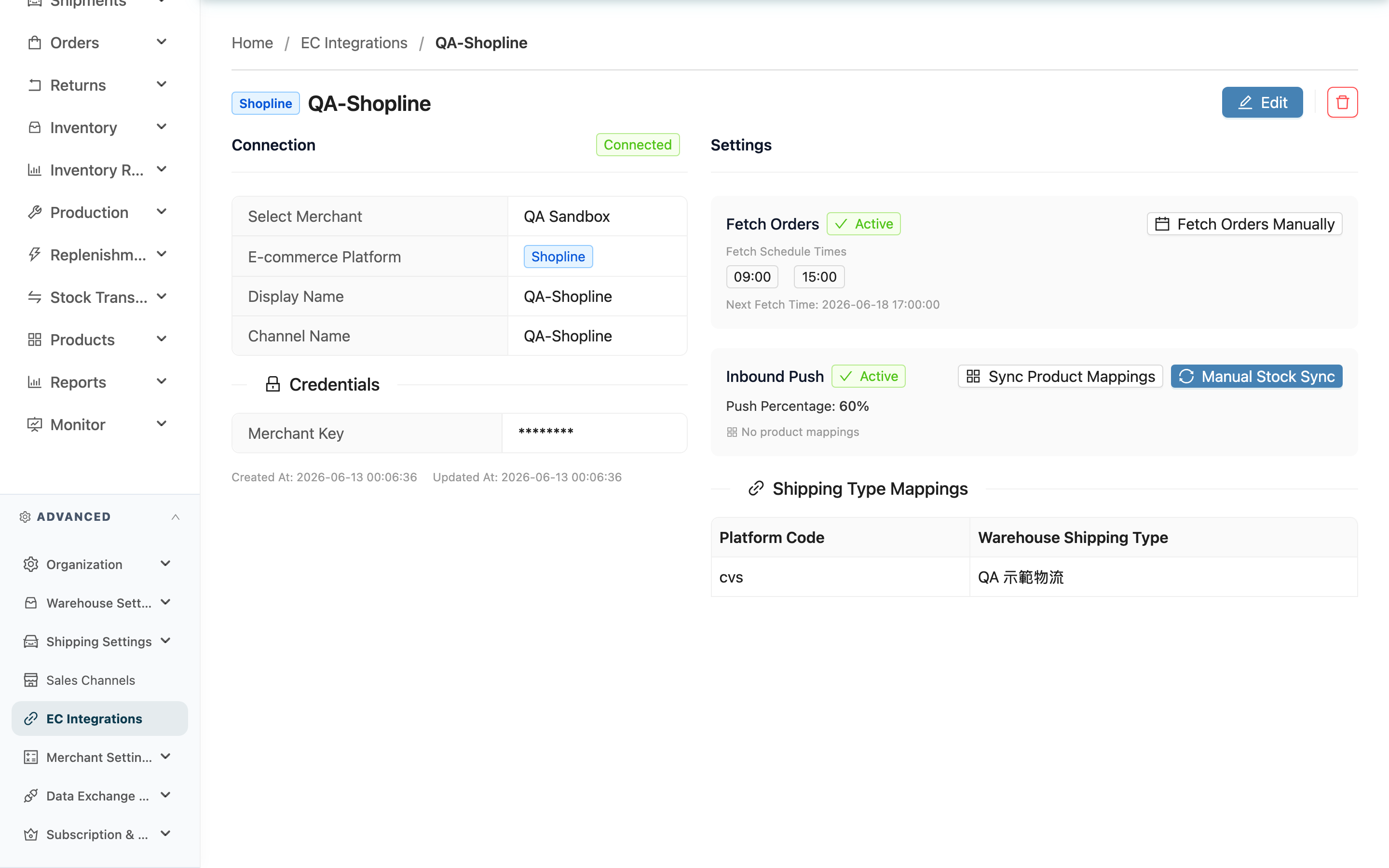Viewport: 1389px width, 868px height.
Task: Click the masked Merchant Key value
Action: coord(545,432)
